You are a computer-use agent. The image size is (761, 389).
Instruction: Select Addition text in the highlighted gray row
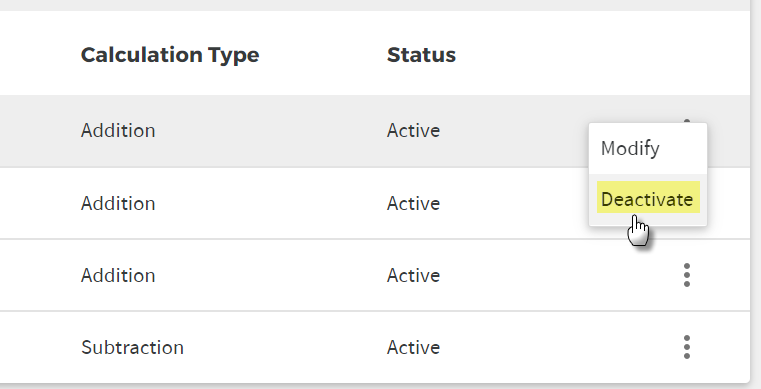[118, 130]
